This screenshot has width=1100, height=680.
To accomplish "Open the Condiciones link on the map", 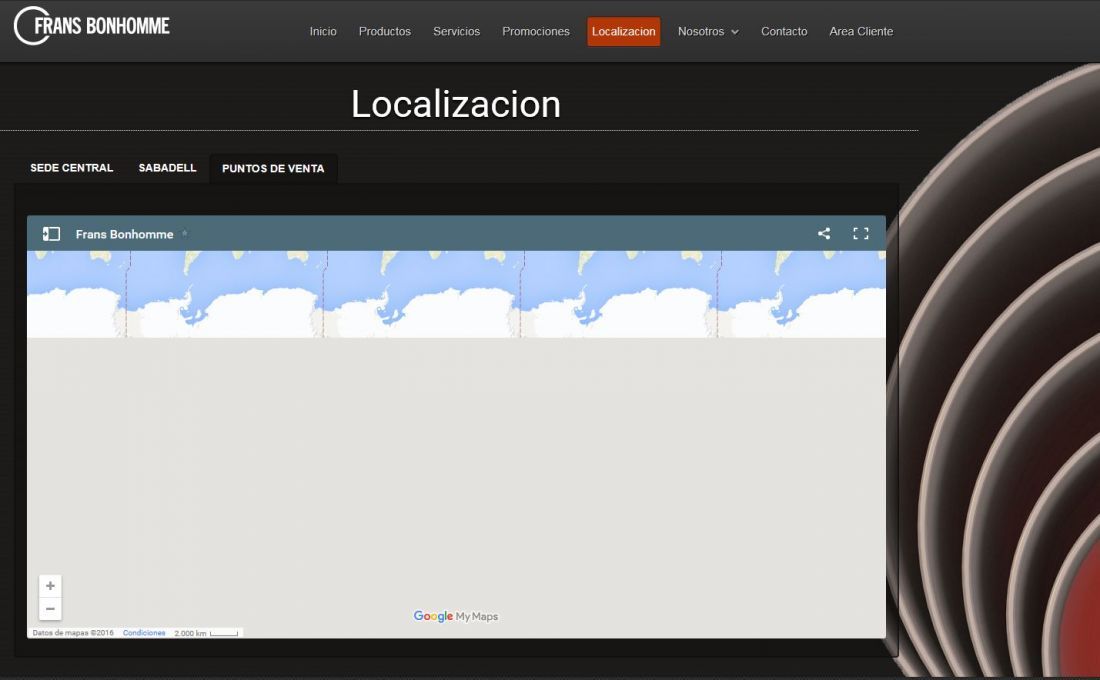I will click(x=144, y=633).
